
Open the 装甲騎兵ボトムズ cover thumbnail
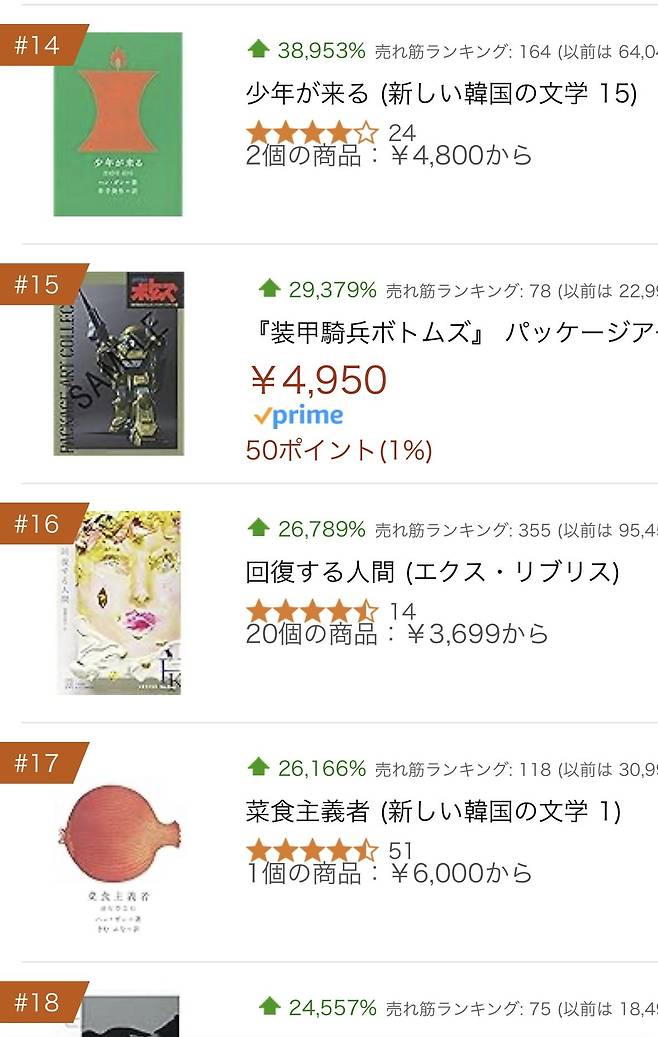(x=118, y=363)
